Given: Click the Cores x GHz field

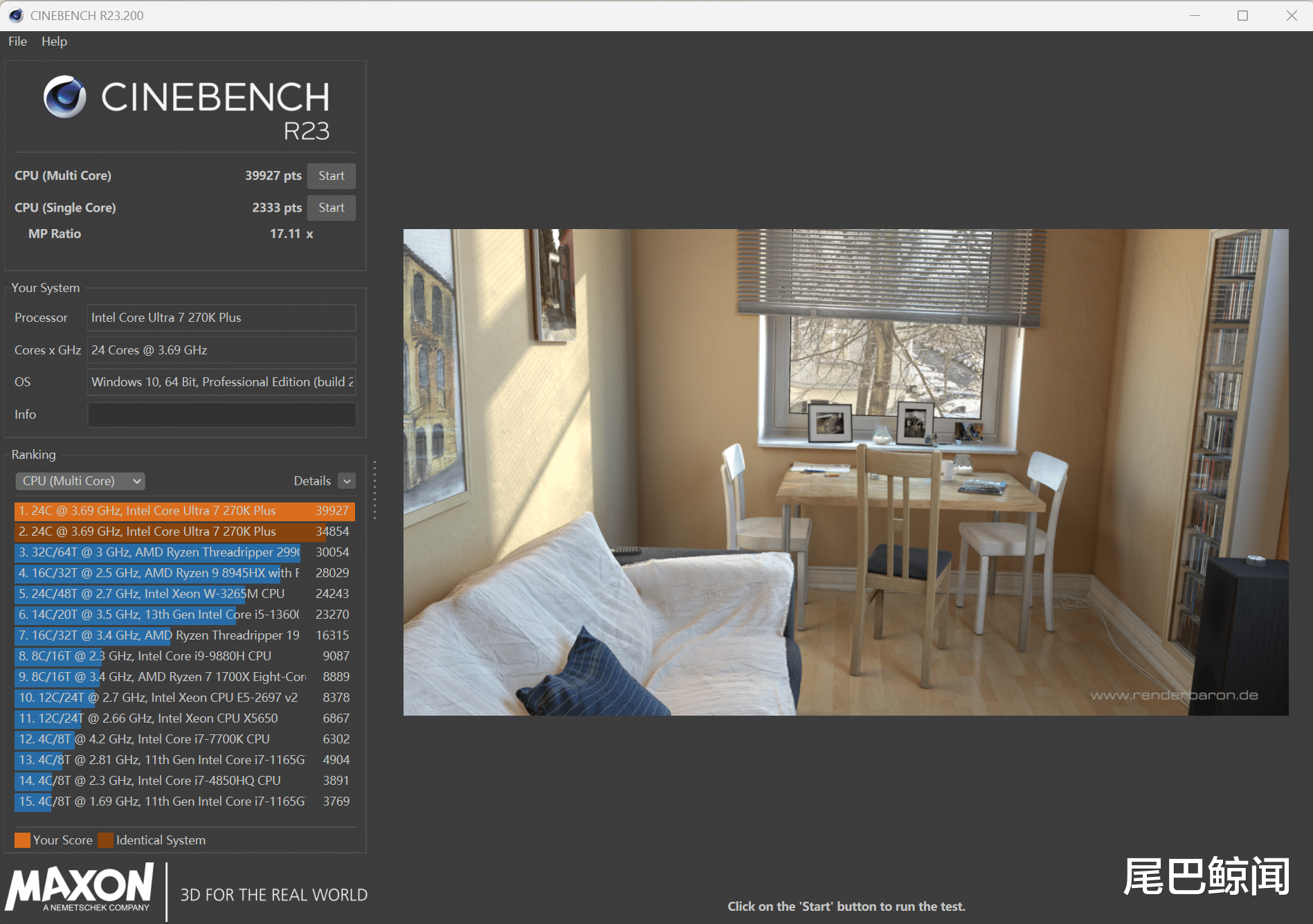Looking at the screenshot, I should click(221, 350).
